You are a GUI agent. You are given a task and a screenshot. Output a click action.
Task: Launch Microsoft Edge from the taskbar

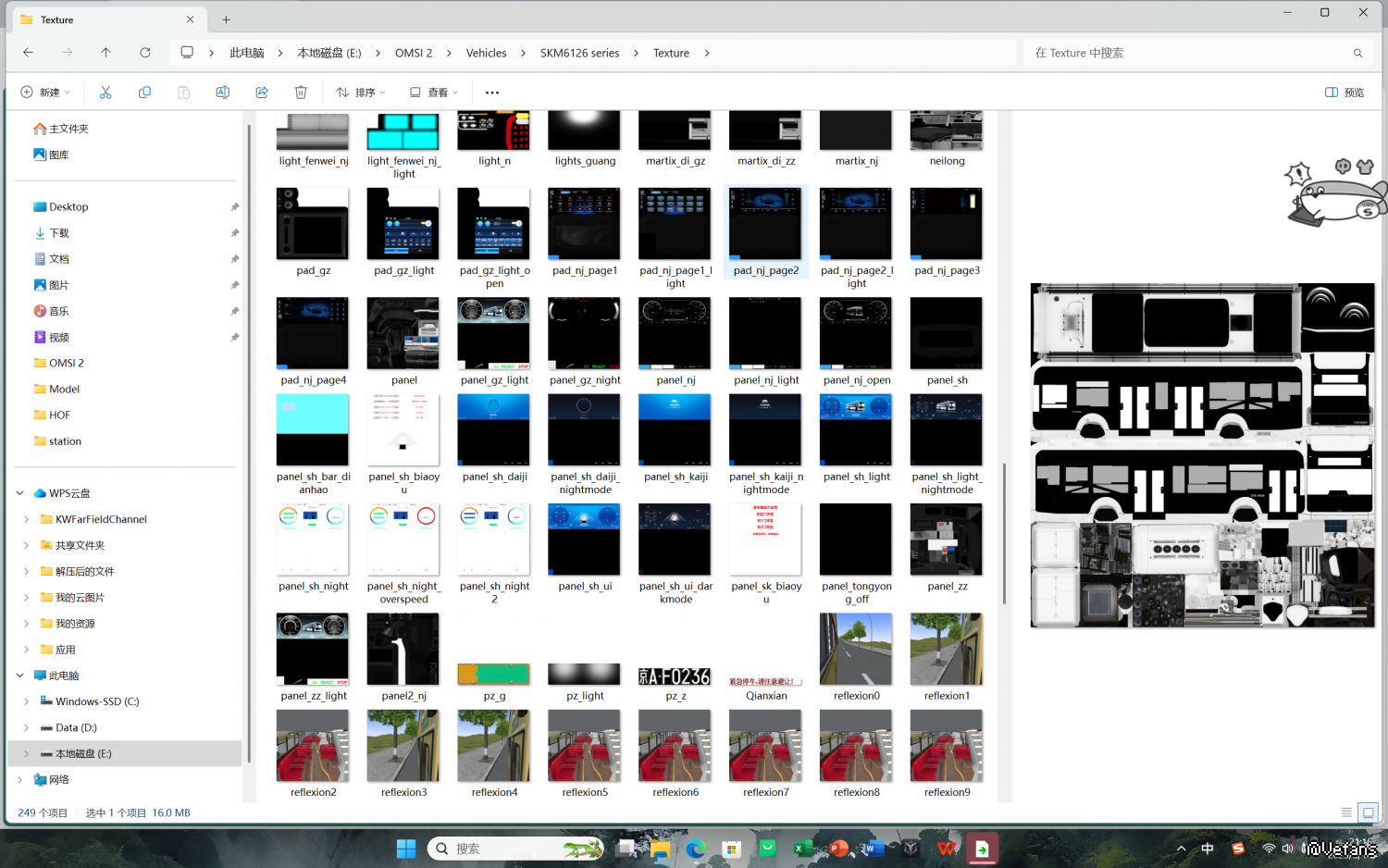[696, 849]
